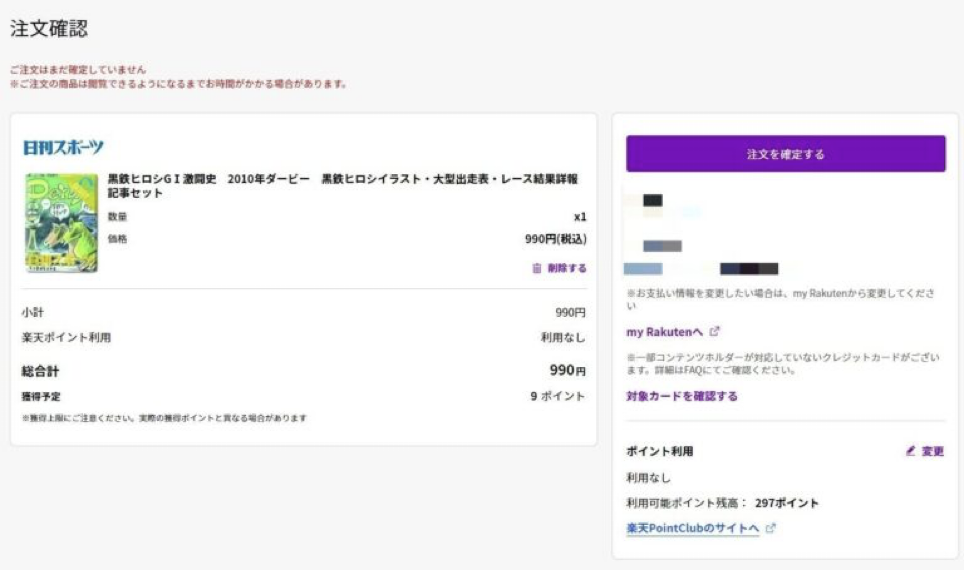Click external-link icon next to my Rakutenへ

click(714, 331)
